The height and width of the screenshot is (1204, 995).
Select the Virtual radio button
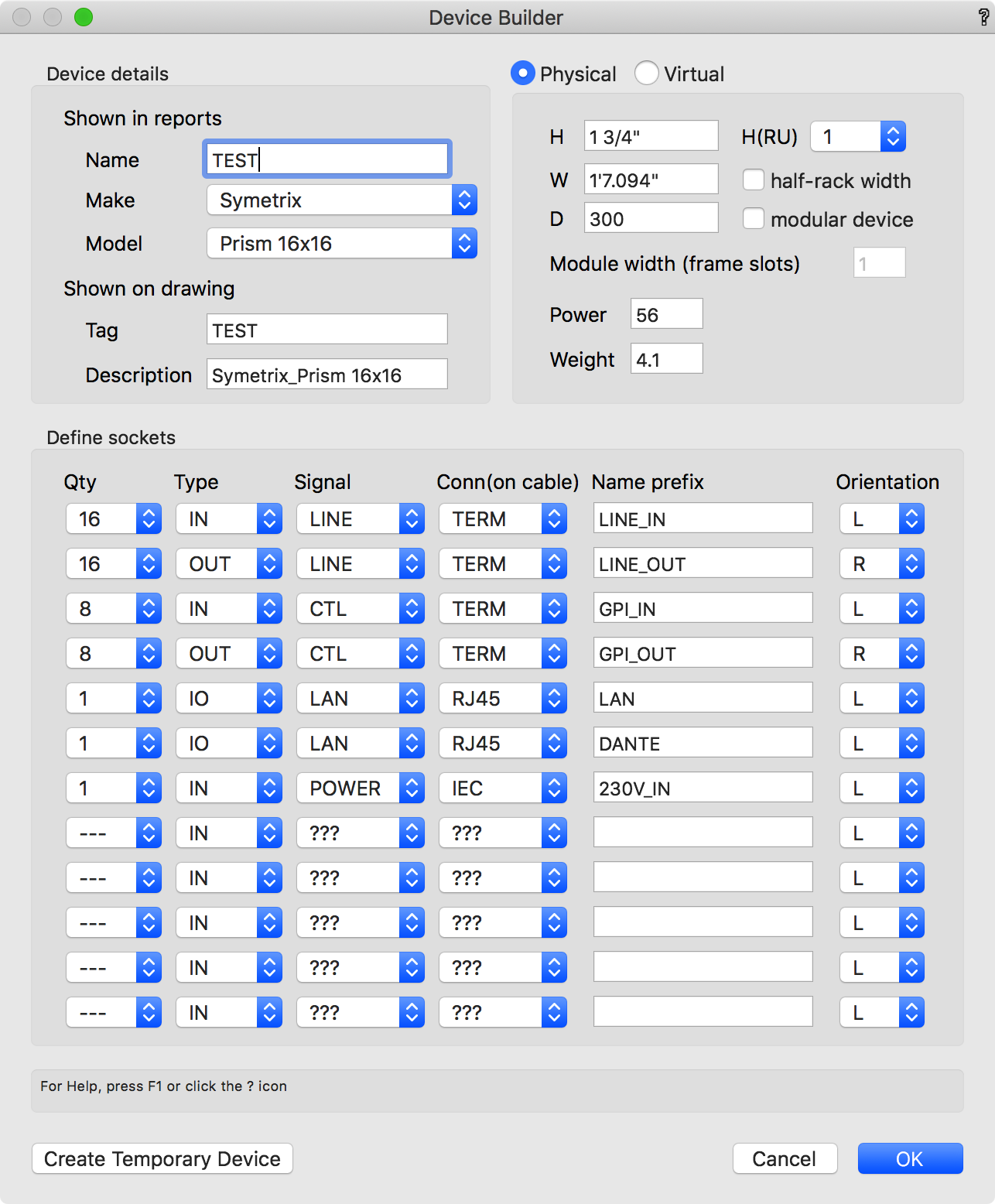(x=646, y=74)
